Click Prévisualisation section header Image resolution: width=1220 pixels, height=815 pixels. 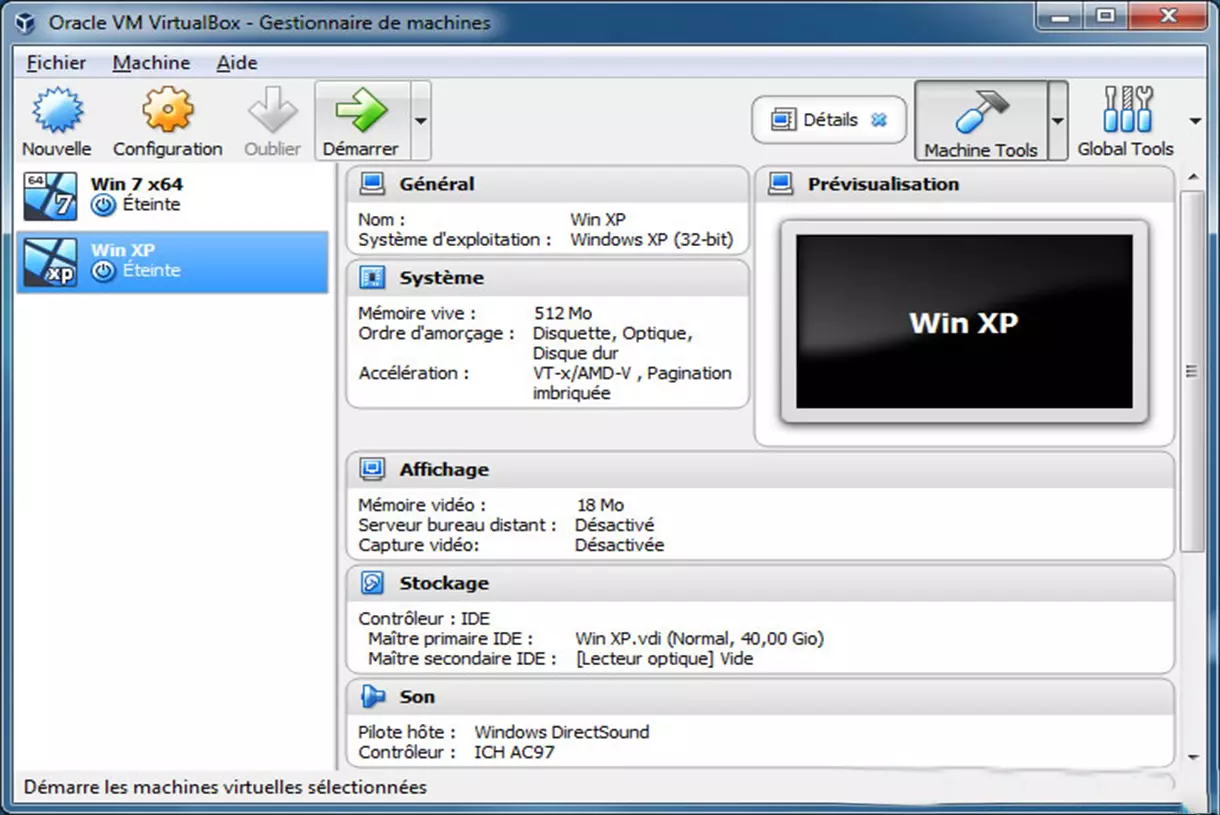click(964, 184)
